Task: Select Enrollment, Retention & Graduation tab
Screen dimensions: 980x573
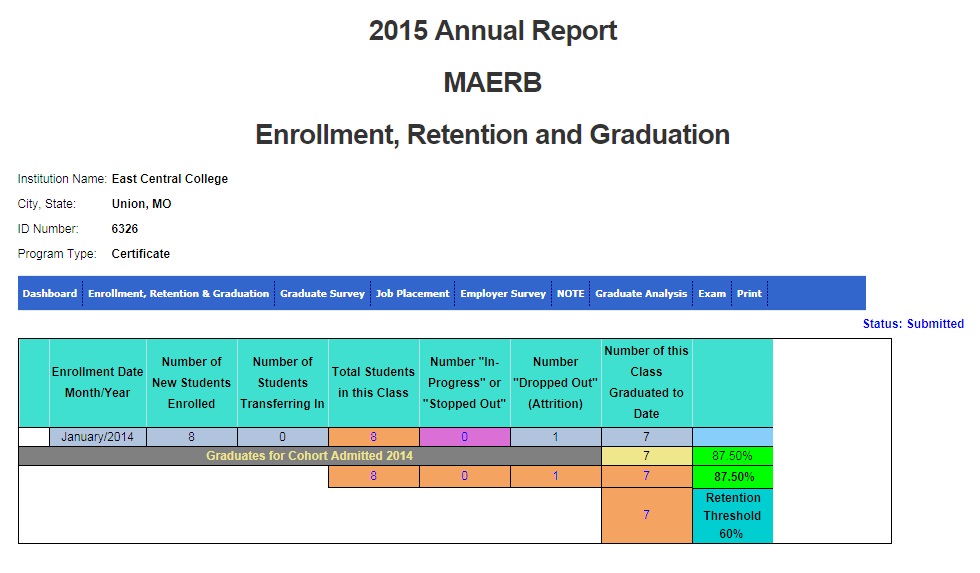Action: coord(179,293)
